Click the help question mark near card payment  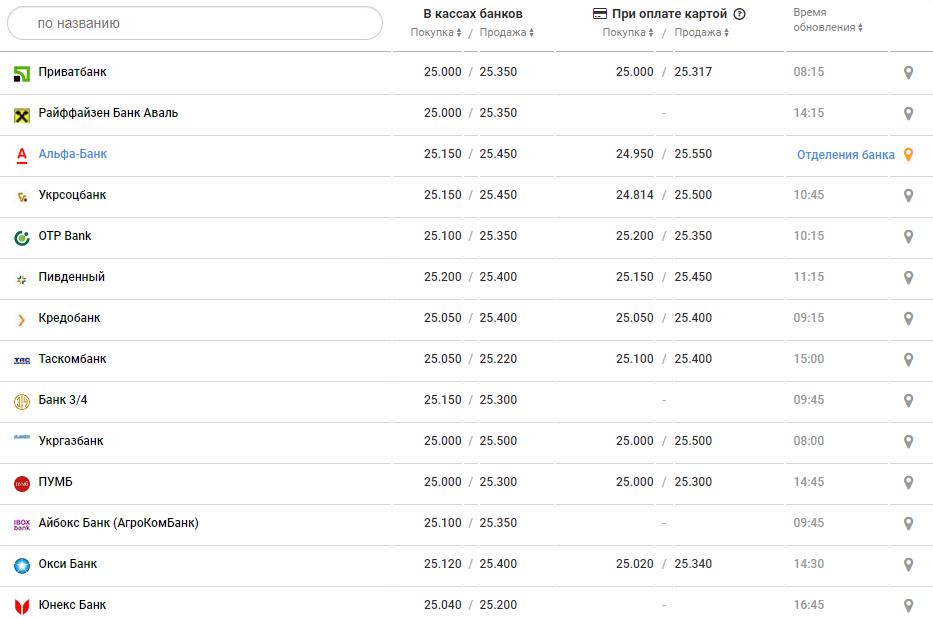click(740, 14)
